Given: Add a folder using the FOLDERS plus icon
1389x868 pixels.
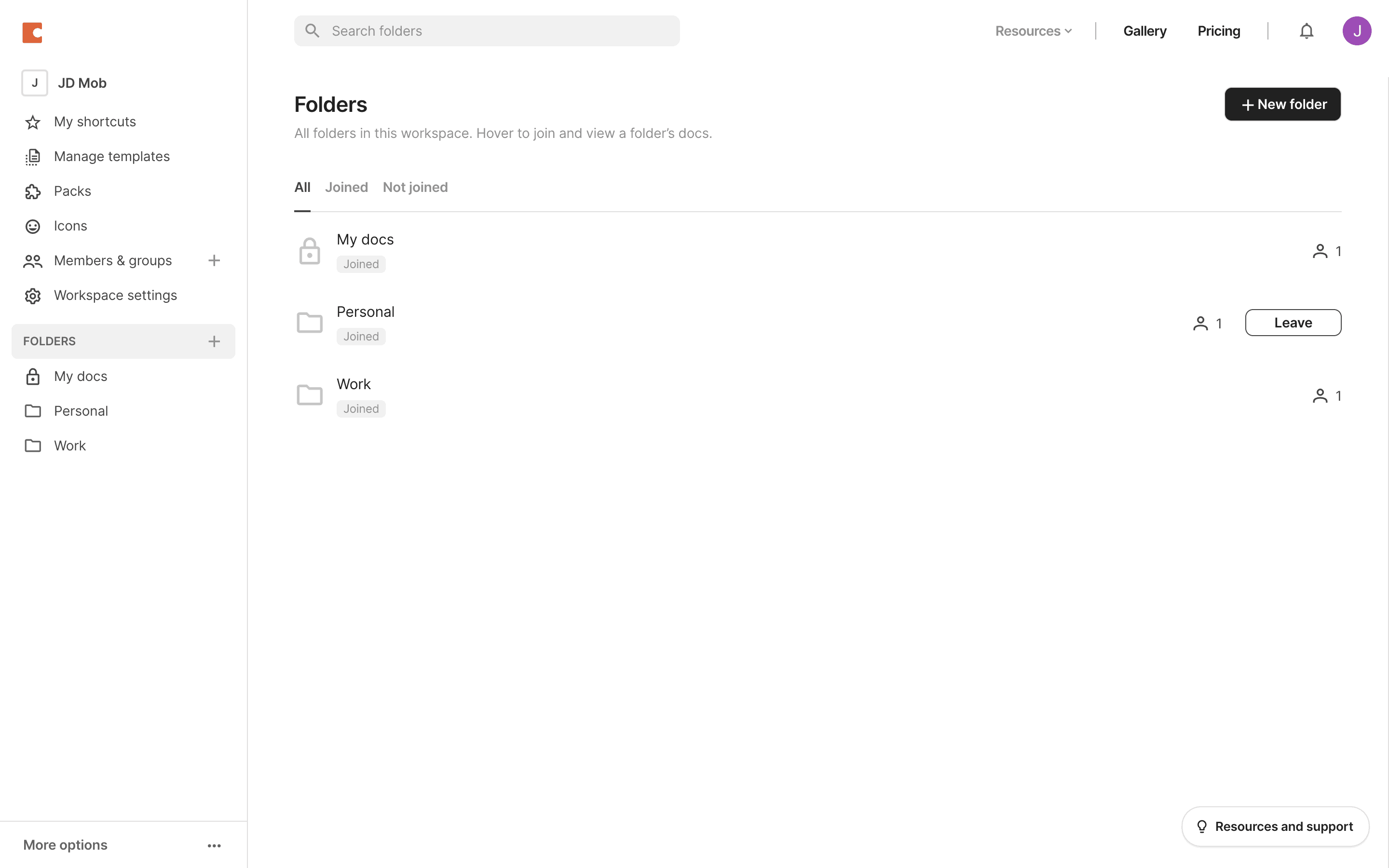Looking at the screenshot, I should (214, 341).
